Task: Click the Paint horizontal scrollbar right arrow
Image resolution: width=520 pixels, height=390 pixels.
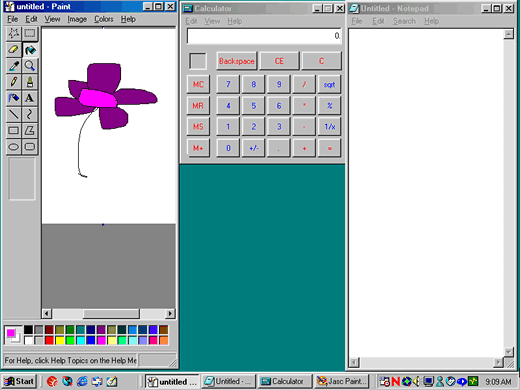Action: 170,314
